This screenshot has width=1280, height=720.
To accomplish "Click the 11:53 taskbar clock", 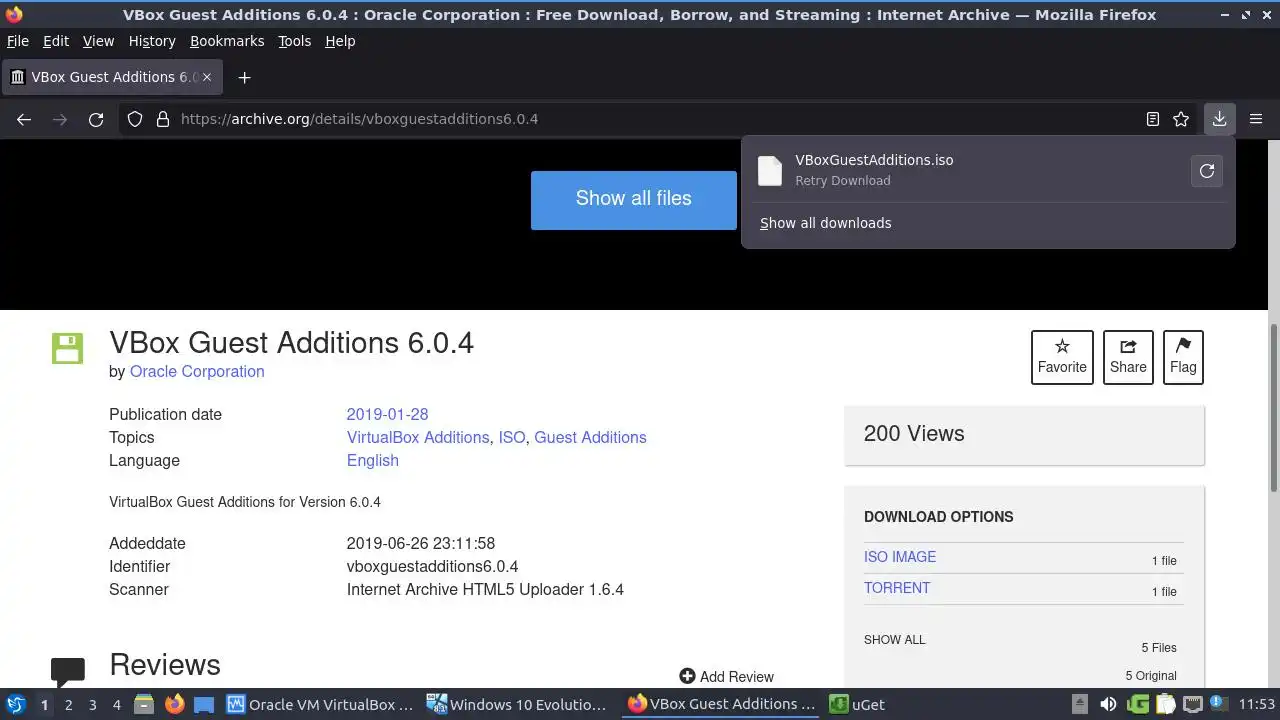I will tap(1256, 704).
